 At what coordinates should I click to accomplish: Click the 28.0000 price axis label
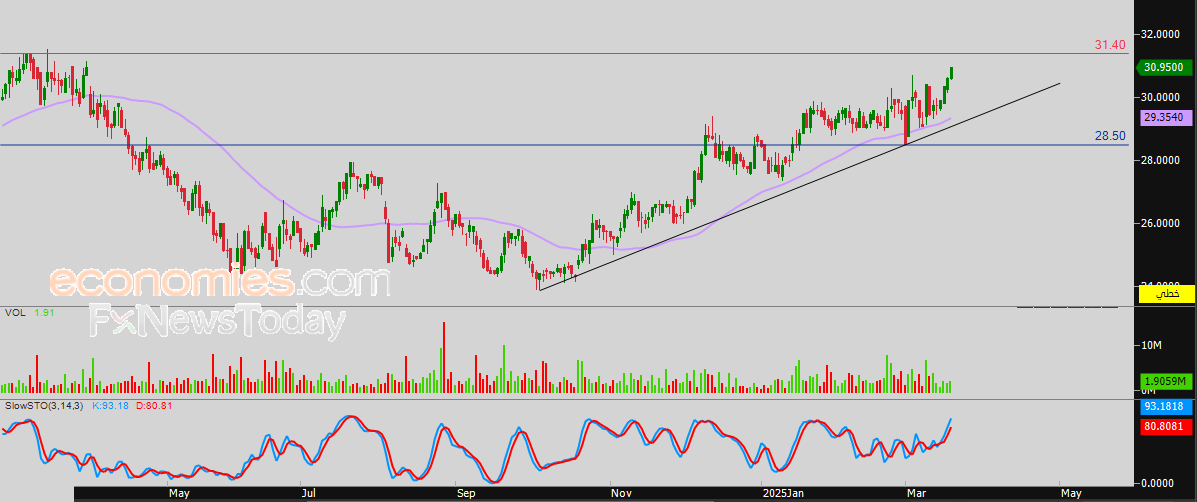(1161, 160)
